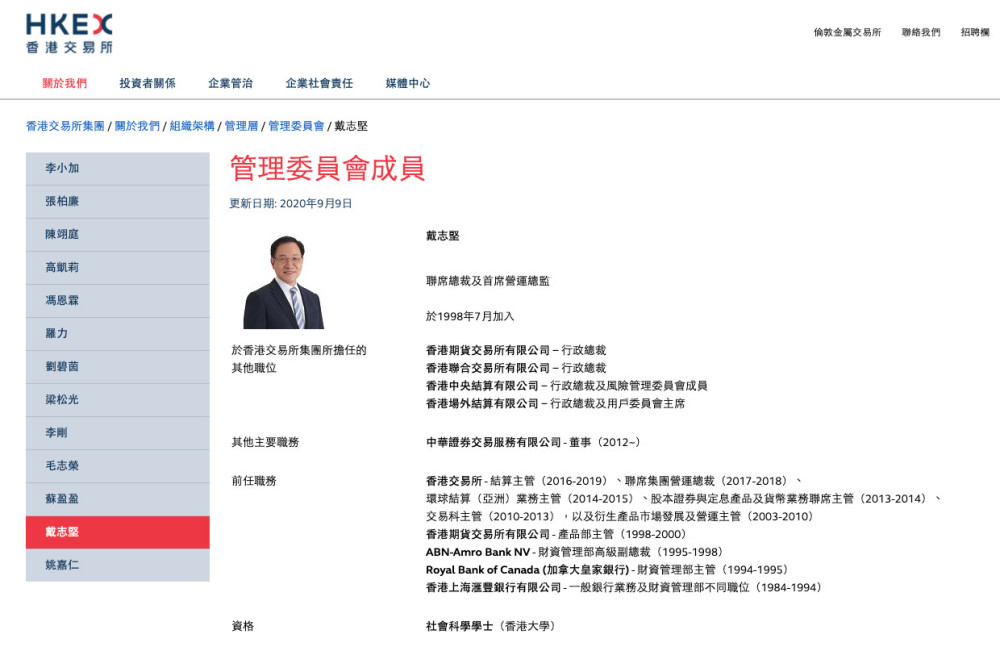Select highlighted 戴志堅 sidebar item
The width and height of the screenshot is (1000, 651).
[x=117, y=532]
